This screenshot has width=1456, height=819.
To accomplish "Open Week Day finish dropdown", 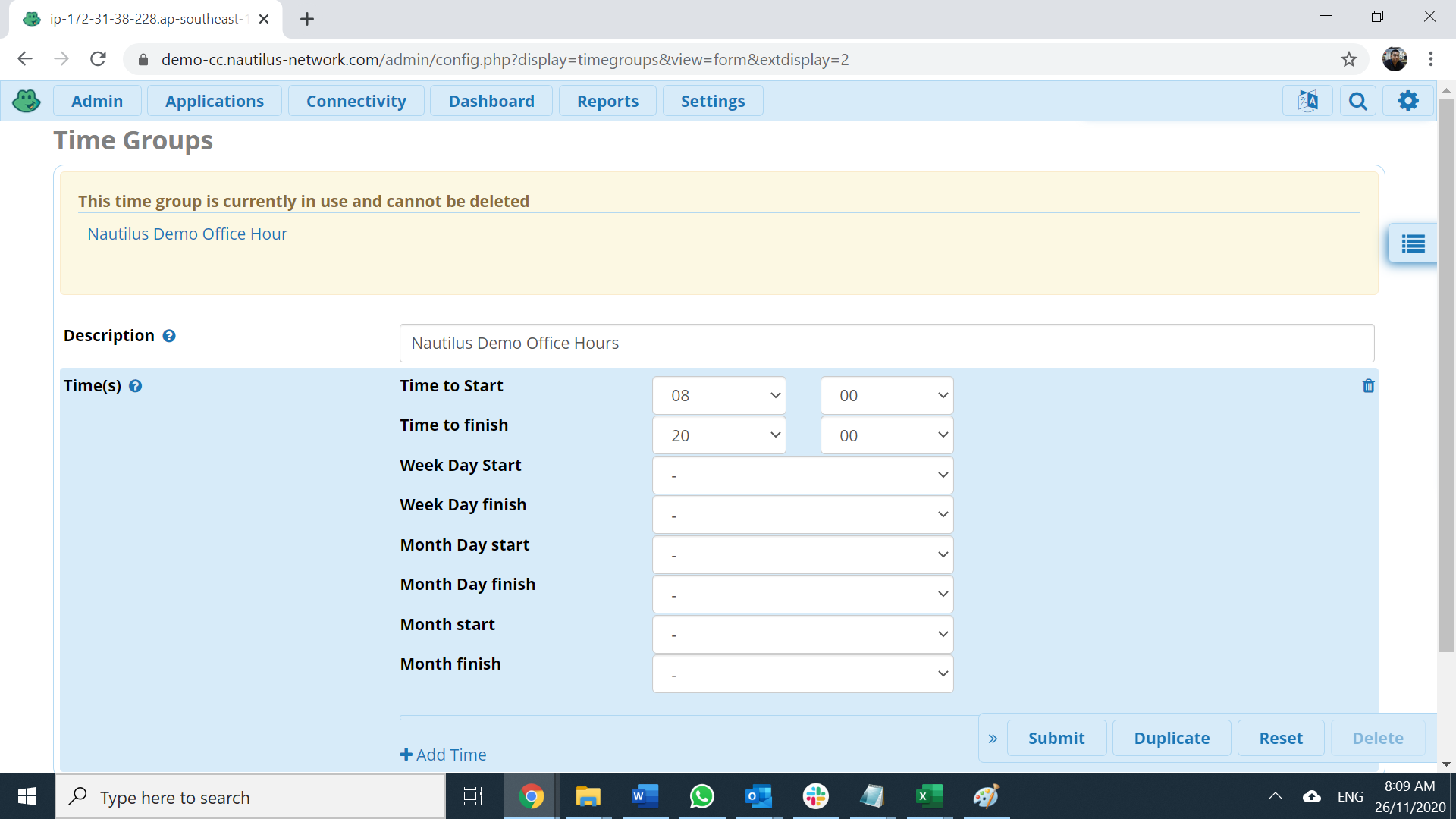I will pos(802,515).
